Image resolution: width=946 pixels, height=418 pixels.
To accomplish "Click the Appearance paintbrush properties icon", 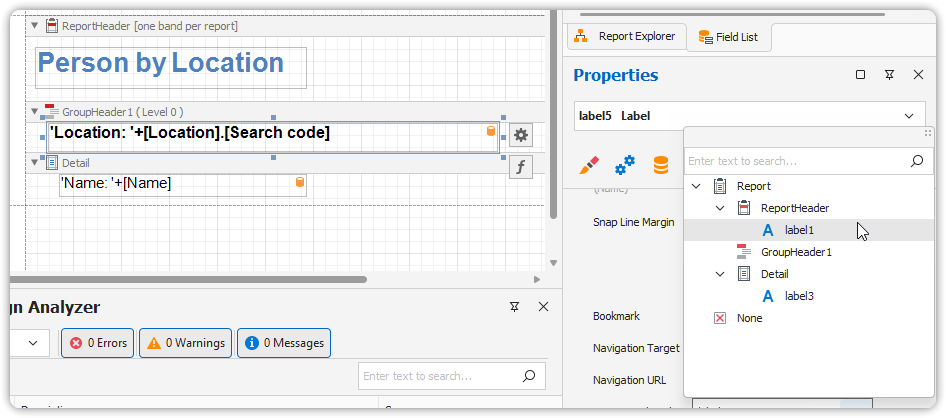I will pyautogui.click(x=590, y=165).
